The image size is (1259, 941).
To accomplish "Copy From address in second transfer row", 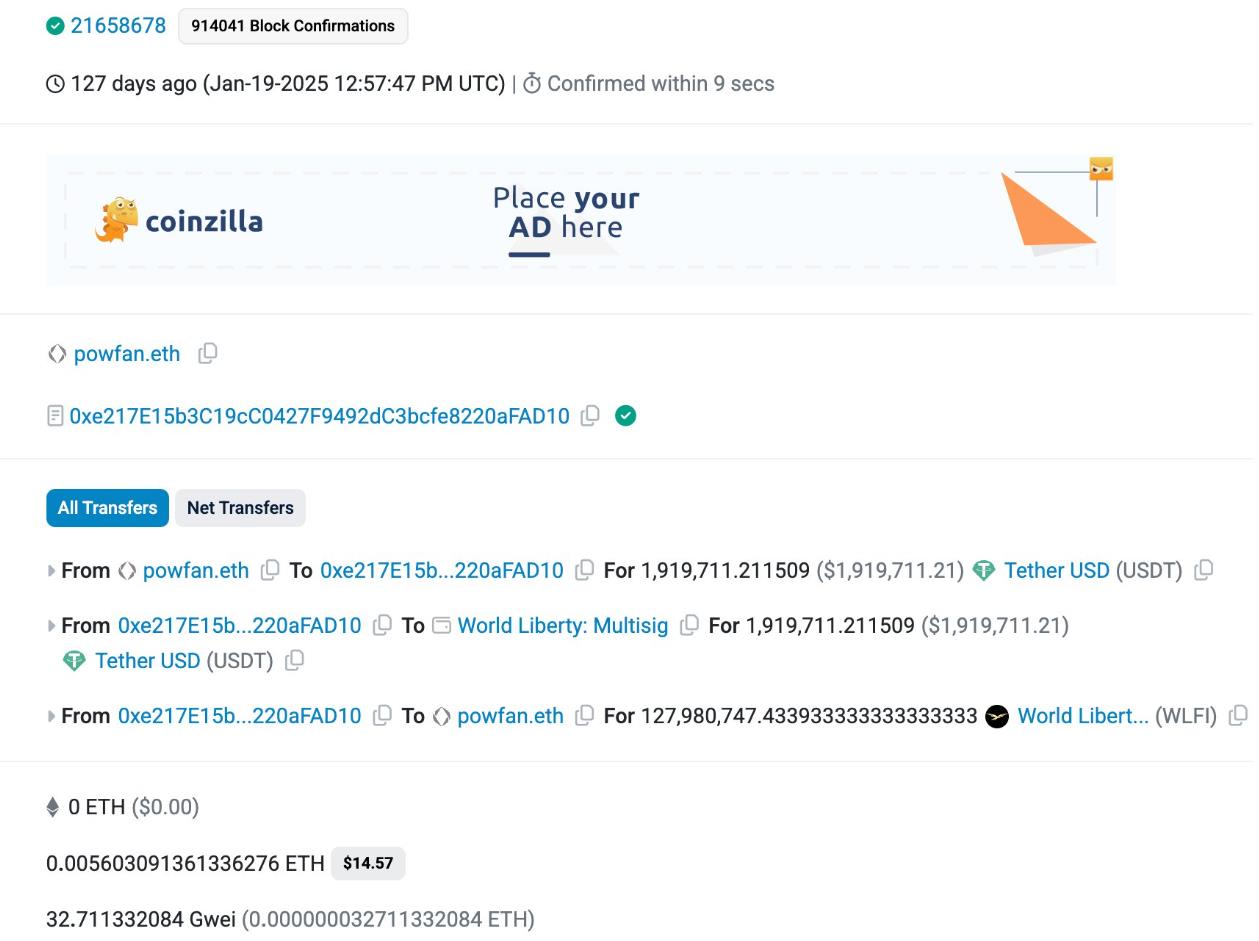I will pos(382,625).
